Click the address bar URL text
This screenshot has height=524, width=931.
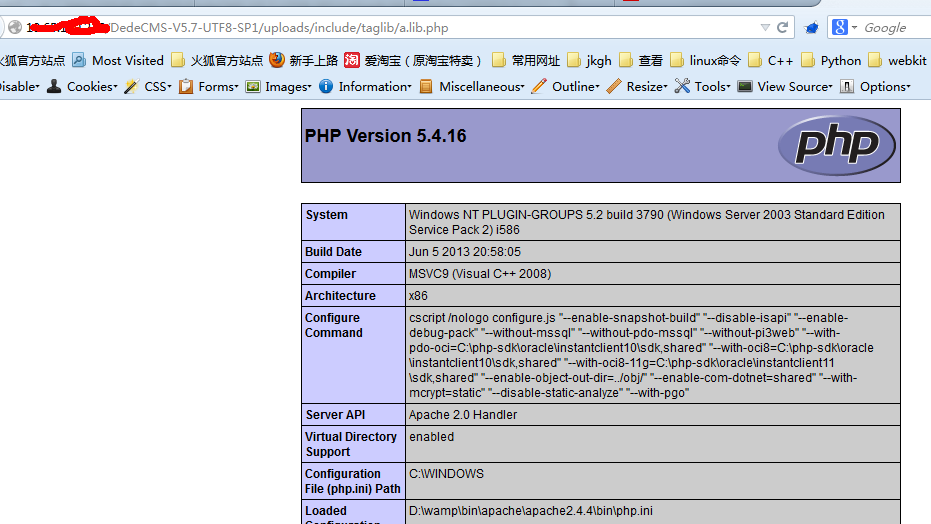click(279, 28)
